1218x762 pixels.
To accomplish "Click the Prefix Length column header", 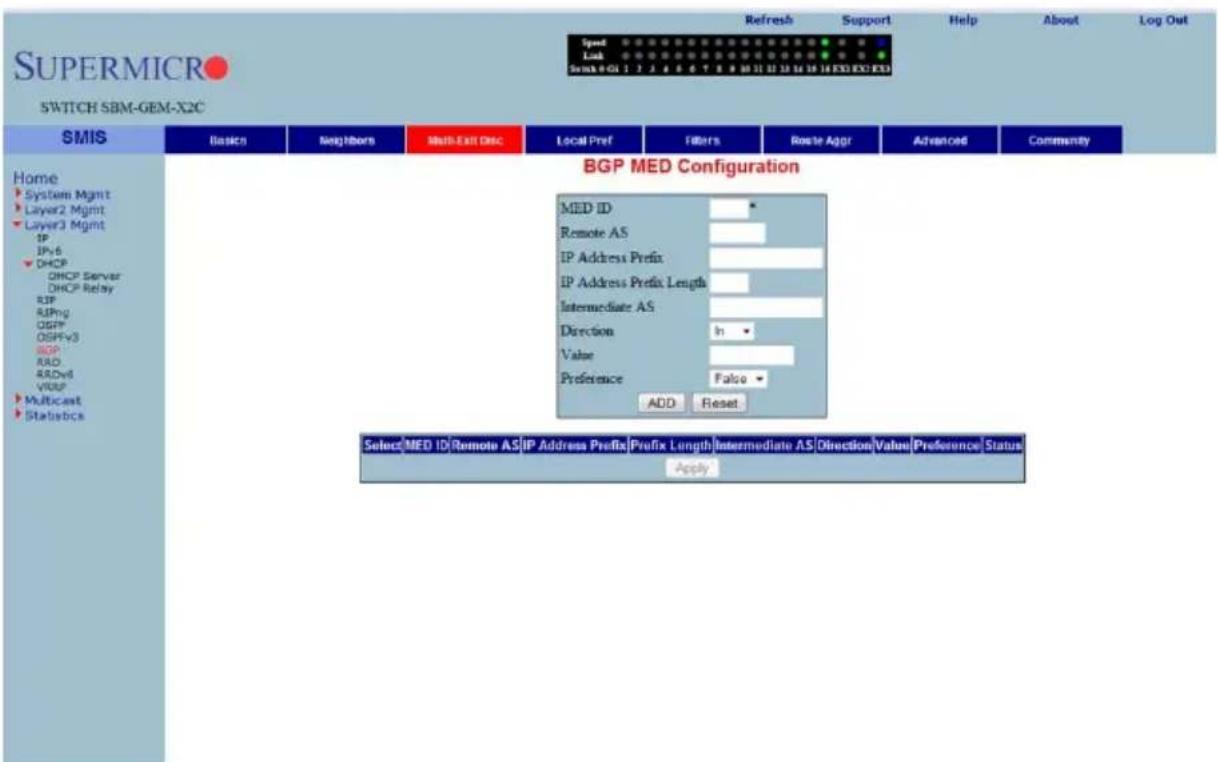I will pyautogui.click(x=671, y=444).
